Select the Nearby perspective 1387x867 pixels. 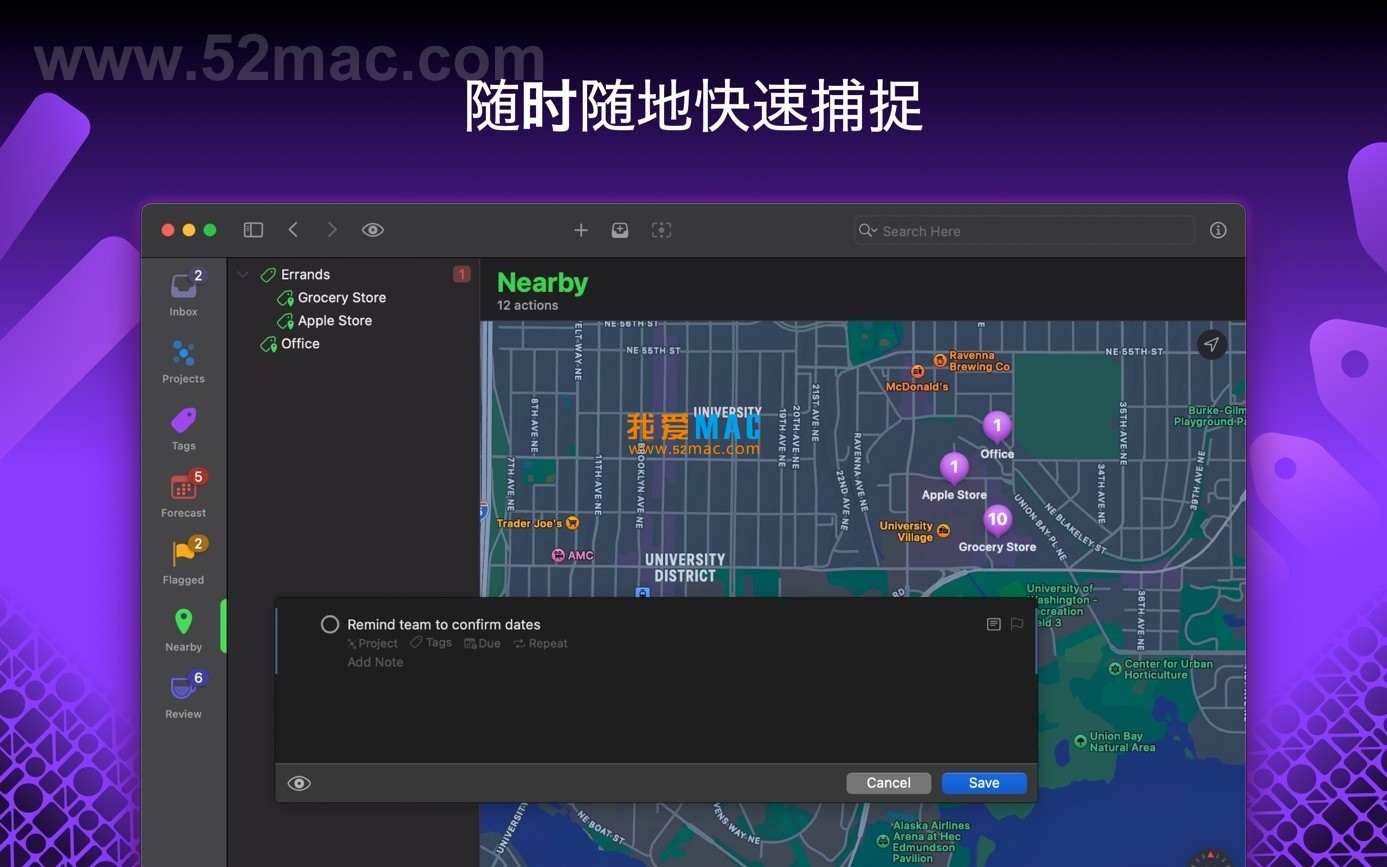pyautogui.click(x=183, y=630)
